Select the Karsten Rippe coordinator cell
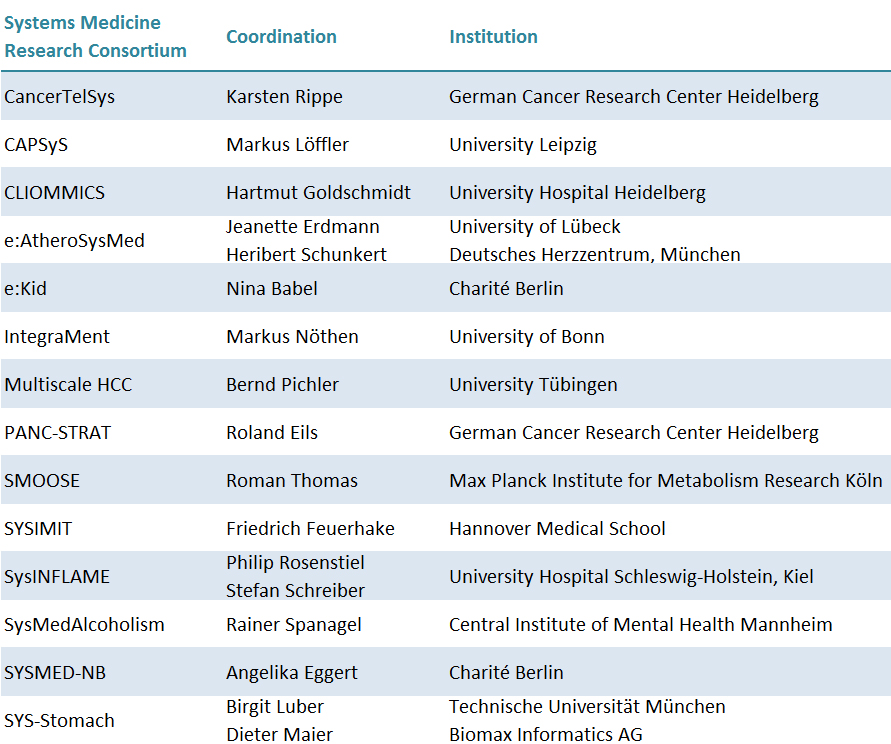This screenshot has height=744, width=891. point(284,97)
